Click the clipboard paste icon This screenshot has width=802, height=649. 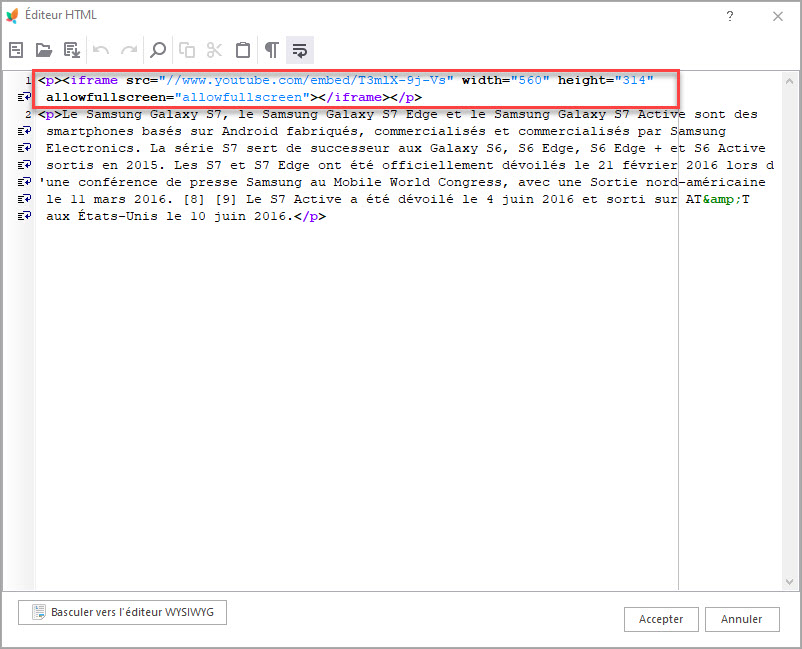(x=243, y=50)
